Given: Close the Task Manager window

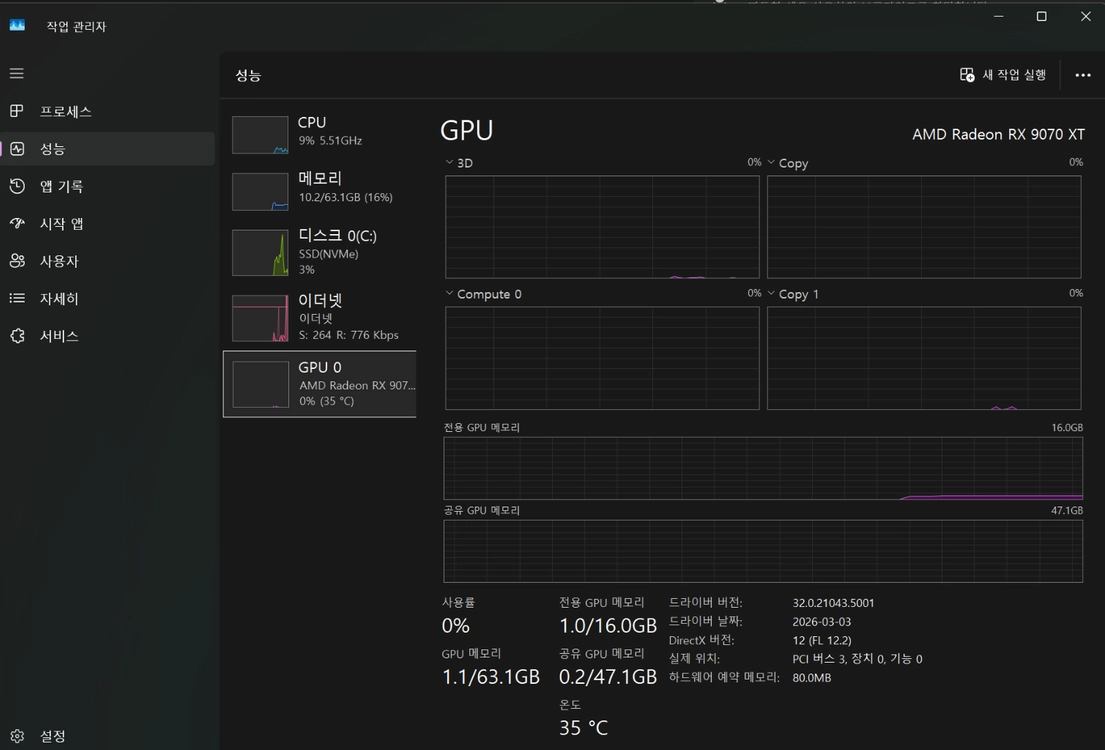Looking at the screenshot, I should (1085, 16).
